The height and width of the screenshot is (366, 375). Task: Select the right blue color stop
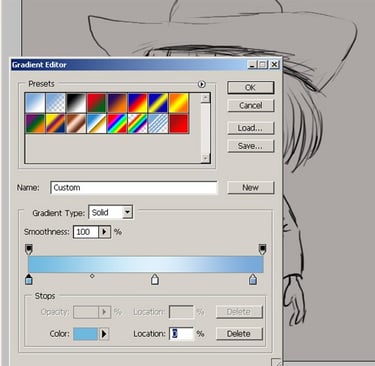[253, 279]
